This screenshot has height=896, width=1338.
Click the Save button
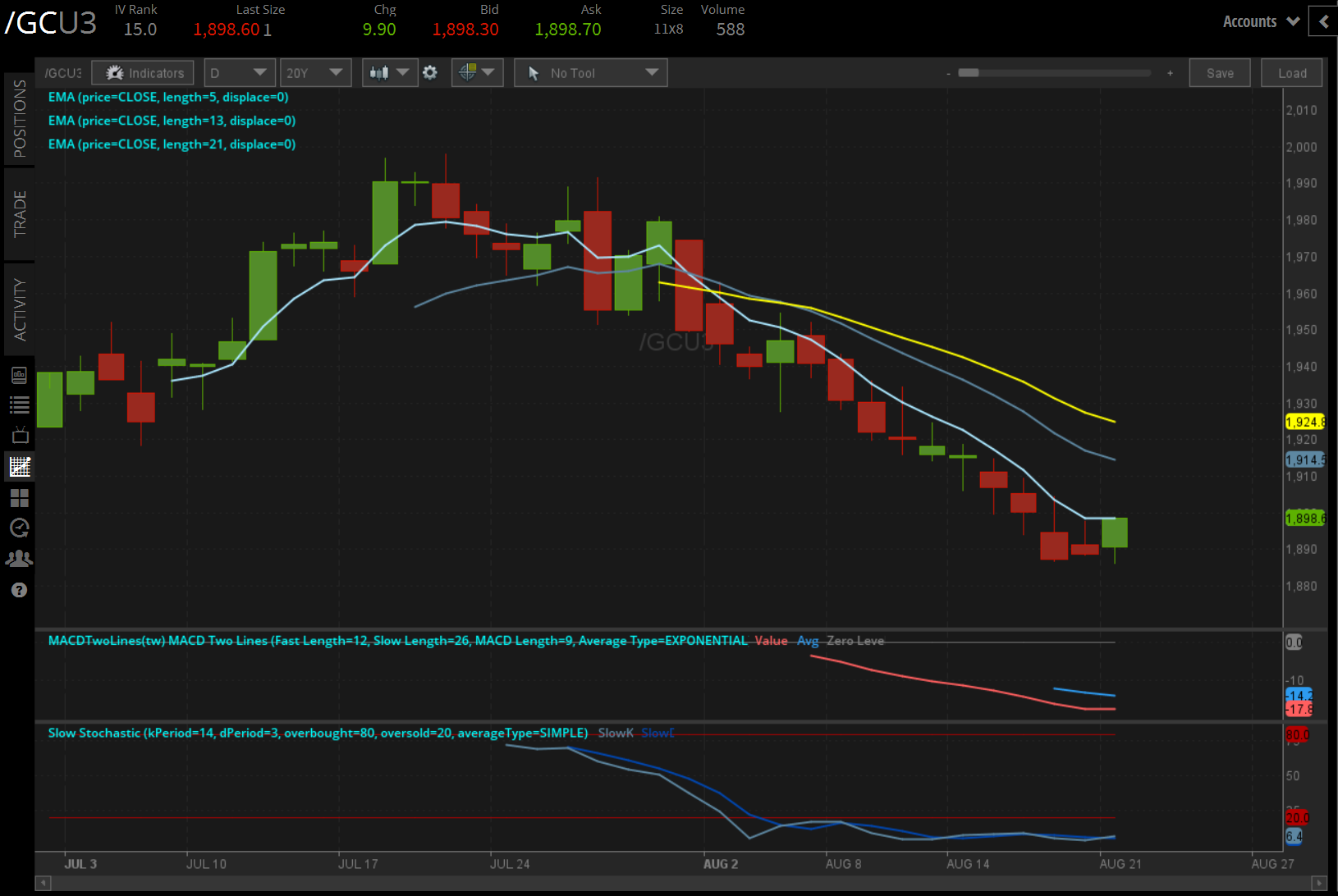(1220, 73)
